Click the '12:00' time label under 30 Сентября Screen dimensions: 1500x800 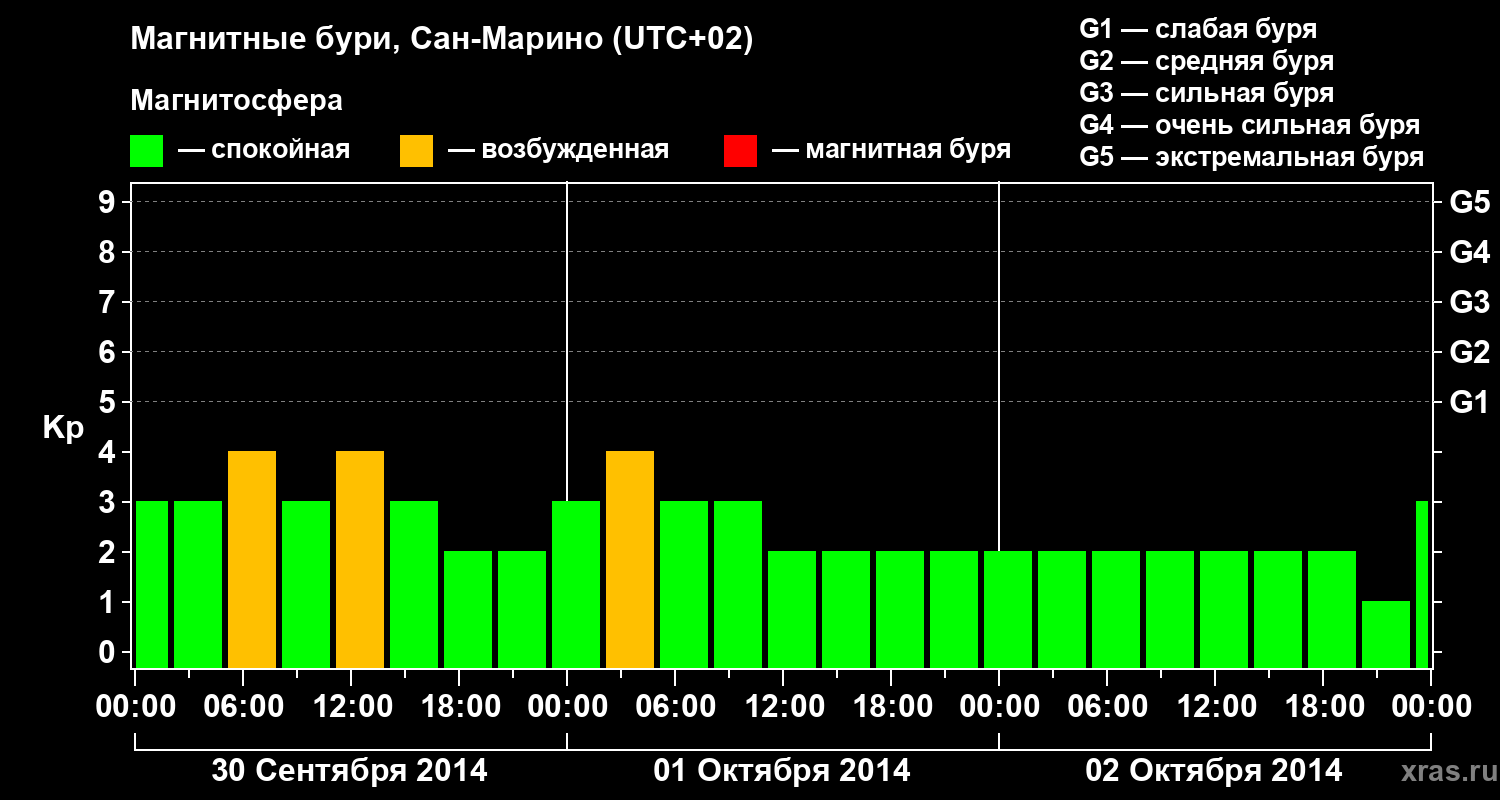351,707
